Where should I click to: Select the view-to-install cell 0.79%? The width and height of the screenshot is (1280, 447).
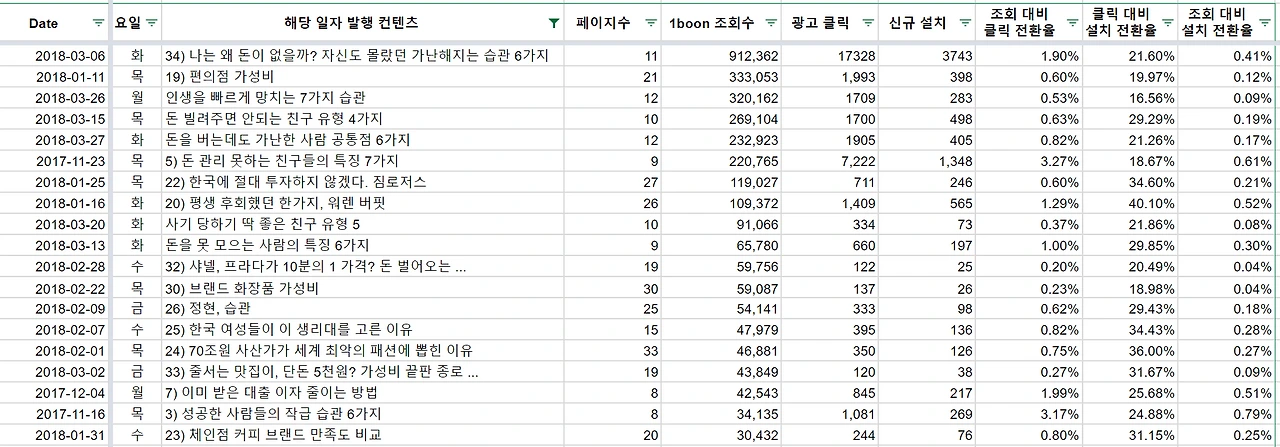[x=1228, y=414]
